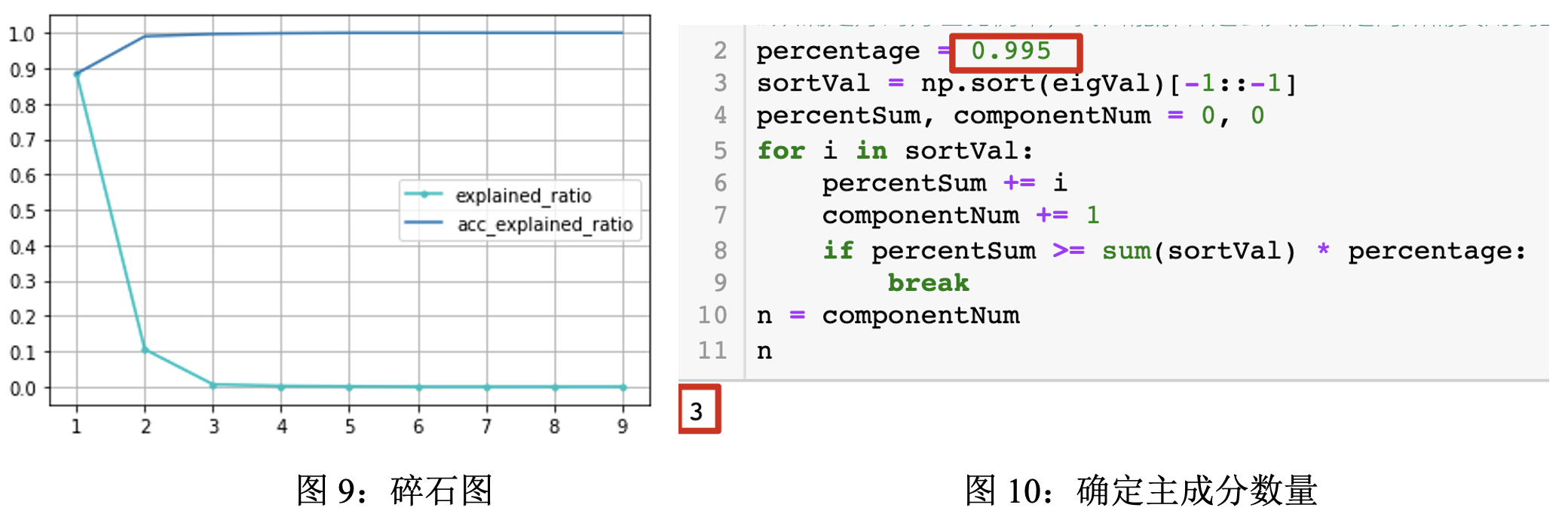Click the break keyword on line 9

[x=928, y=283]
